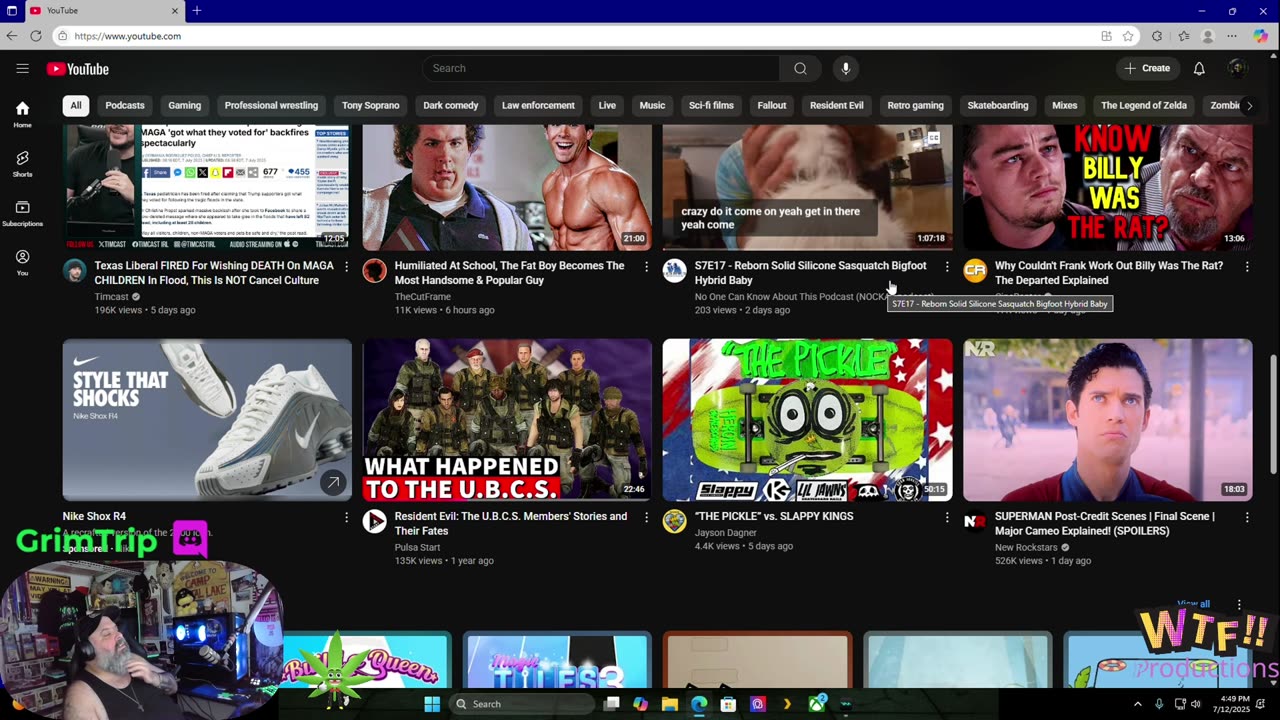This screenshot has height=720, width=1280.
Task: Start voice search with microphone
Action: tap(846, 68)
